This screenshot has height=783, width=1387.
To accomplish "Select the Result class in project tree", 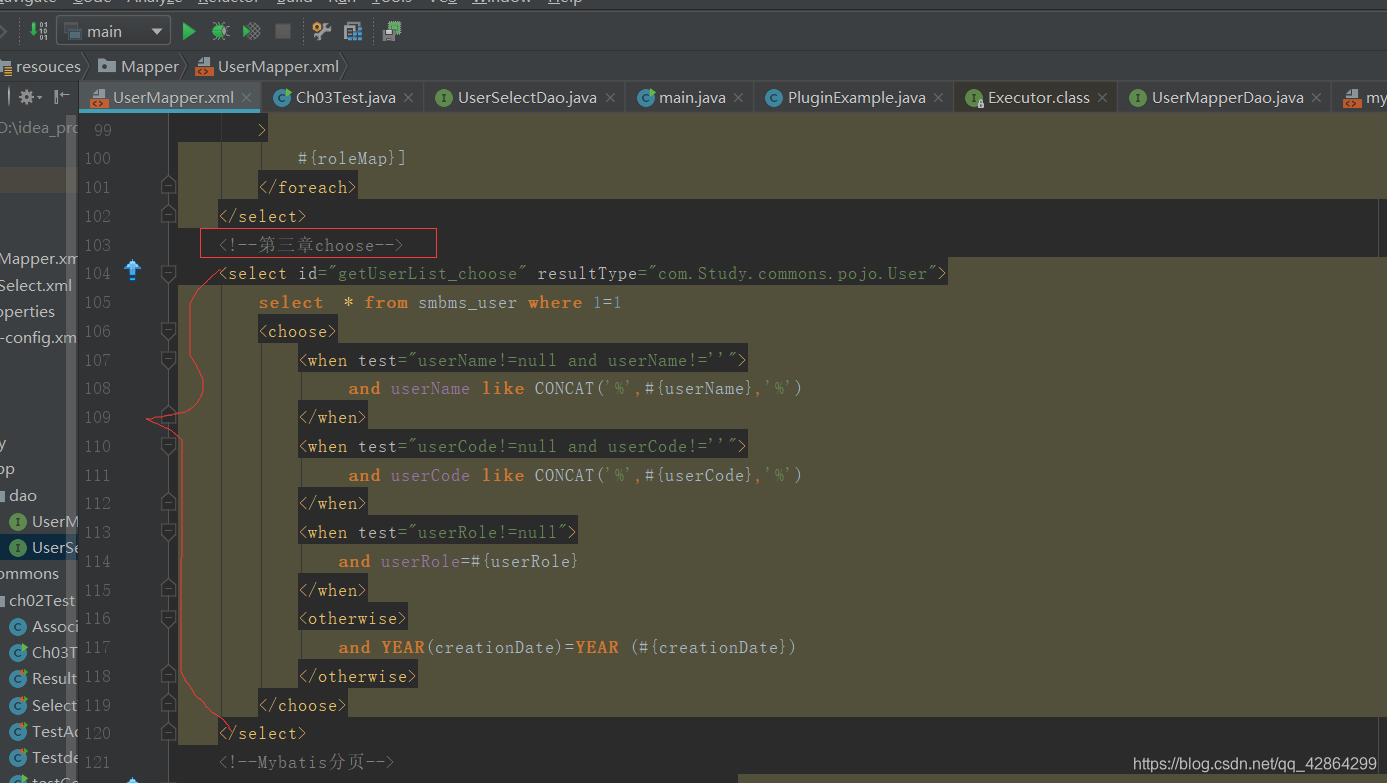I will [43, 678].
